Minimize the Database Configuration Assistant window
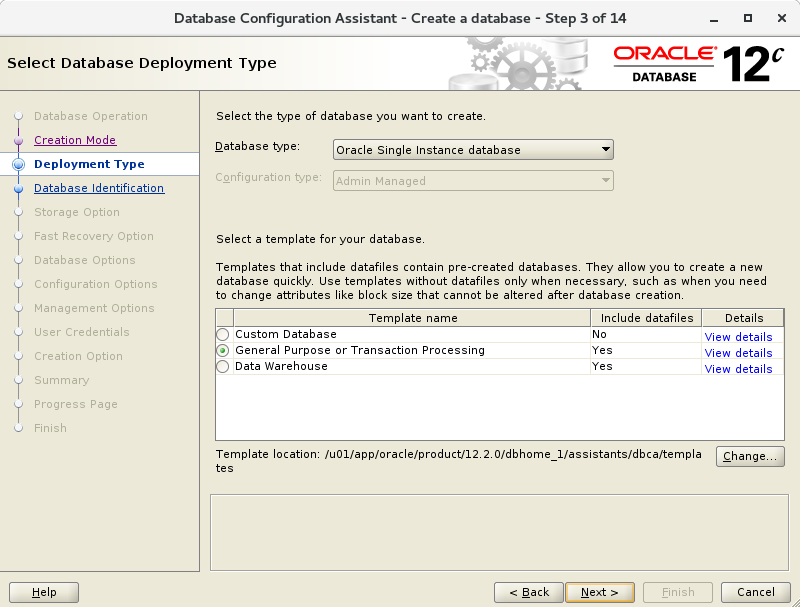Image resolution: width=800 pixels, height=607 pixels. (714, 19)
